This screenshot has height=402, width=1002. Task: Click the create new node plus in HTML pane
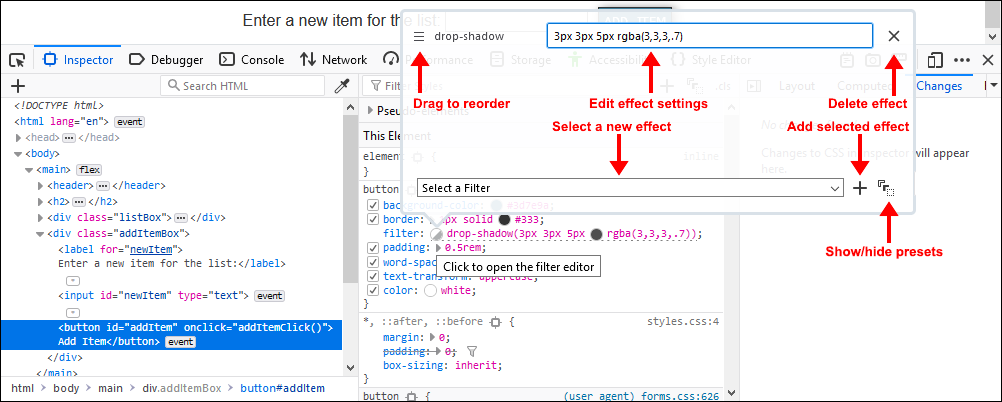click(x=18, y=86)
